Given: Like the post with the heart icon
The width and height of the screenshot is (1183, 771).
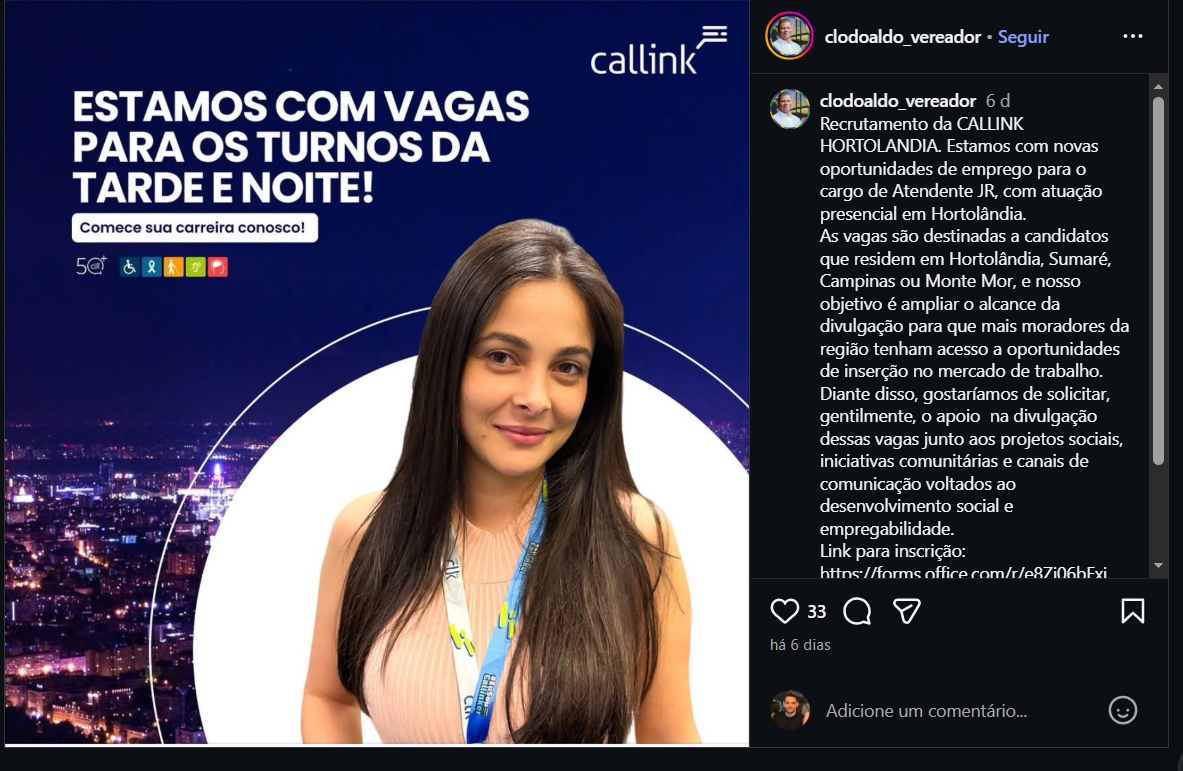Looking at the screenshot, I should (x=784, y=611).
